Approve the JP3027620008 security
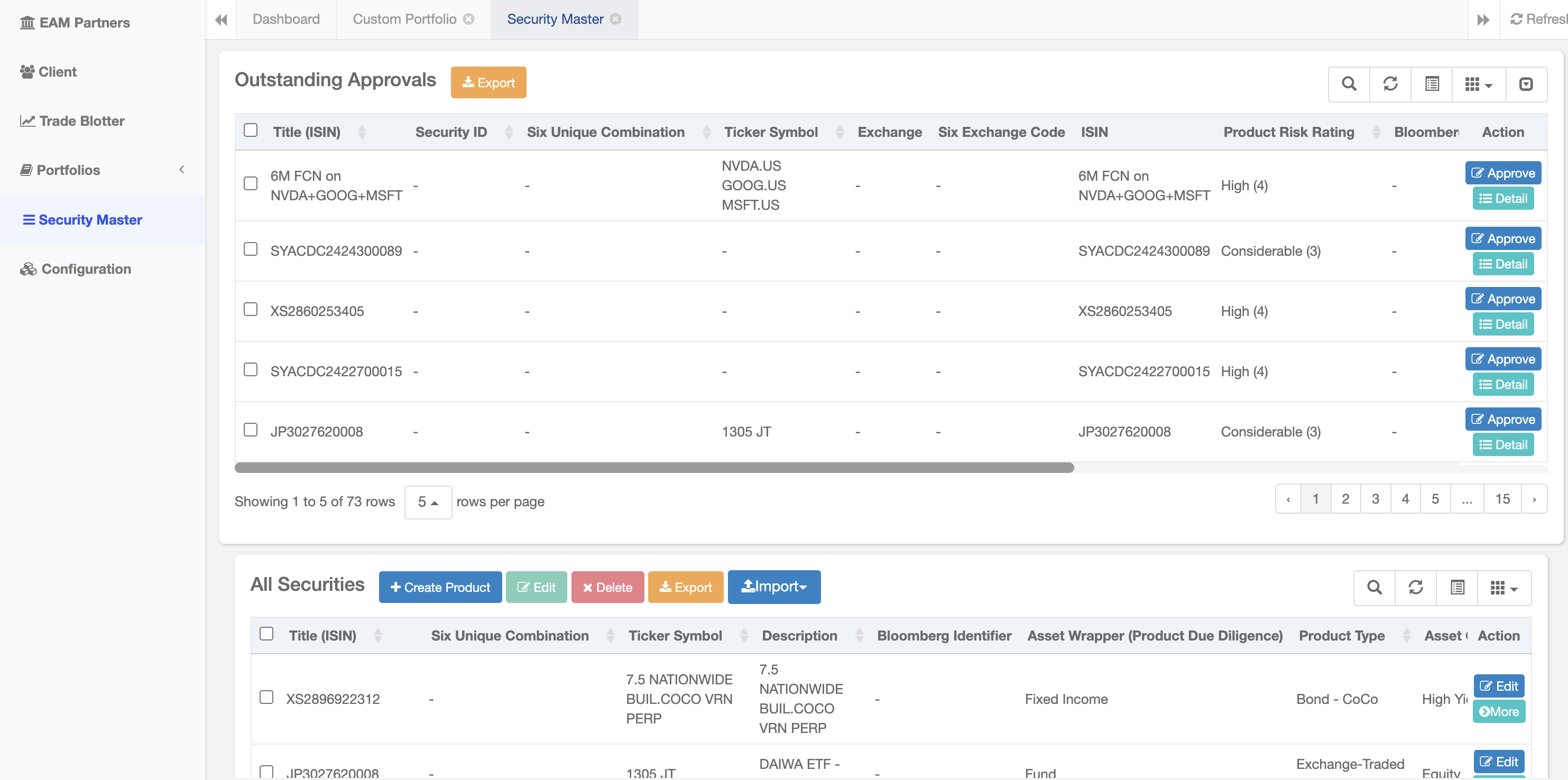This screenshot has height=780, width=1568. 1502,419
